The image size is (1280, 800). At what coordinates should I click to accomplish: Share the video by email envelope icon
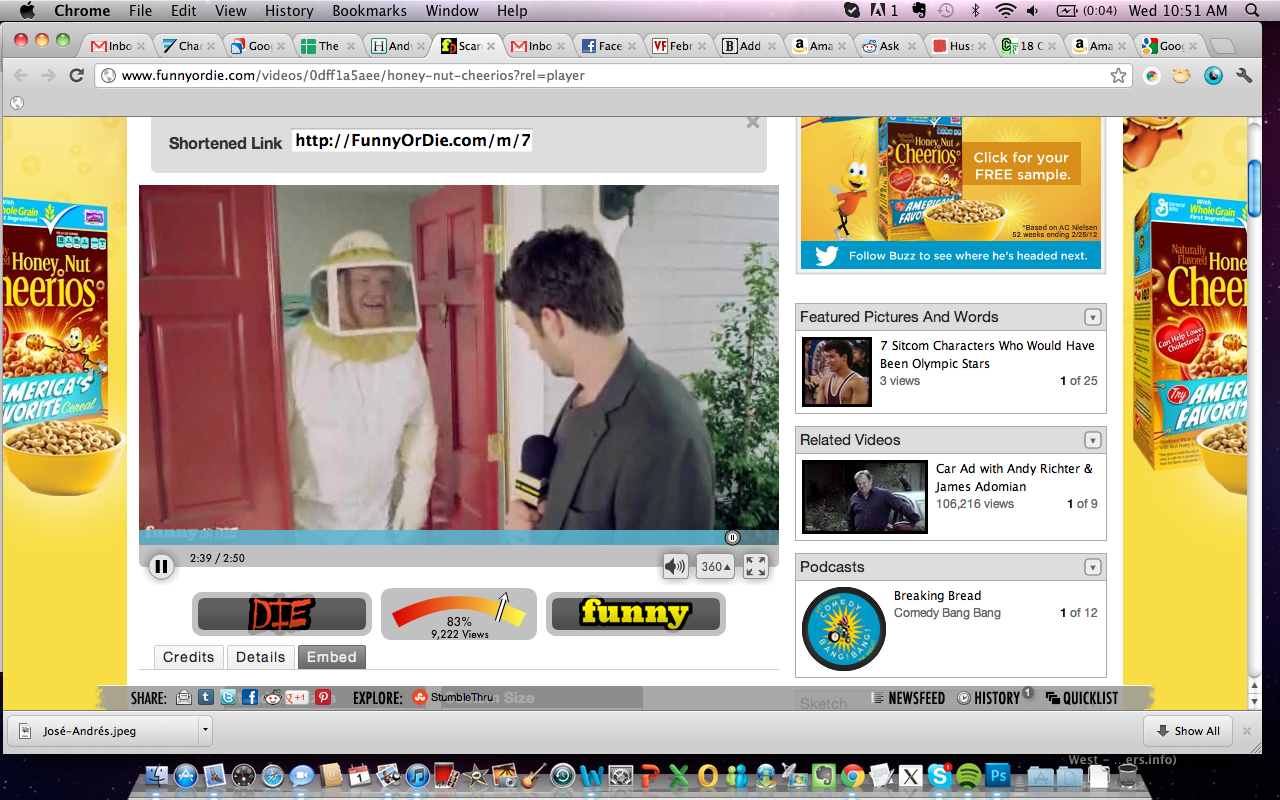pos(184,698)
